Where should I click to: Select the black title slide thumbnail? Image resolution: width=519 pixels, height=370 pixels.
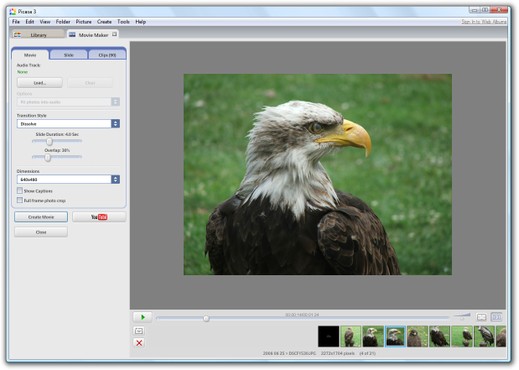click(328, 336)
